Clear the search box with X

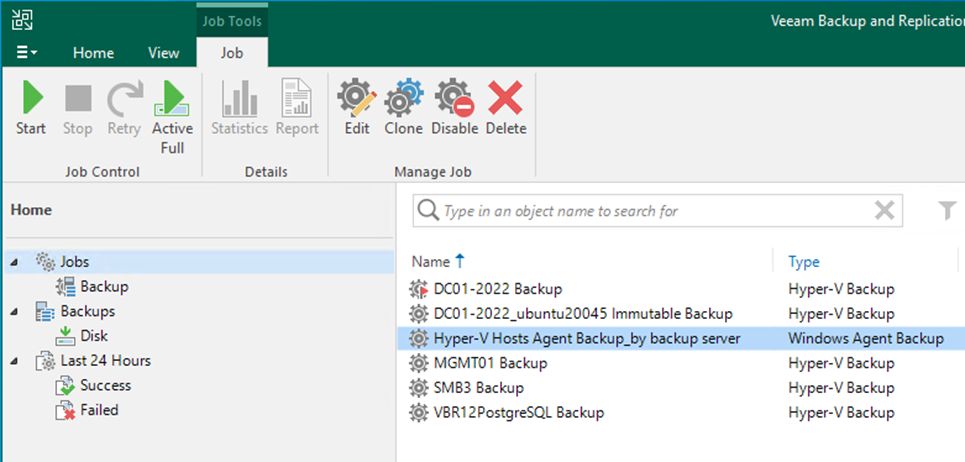884,211
